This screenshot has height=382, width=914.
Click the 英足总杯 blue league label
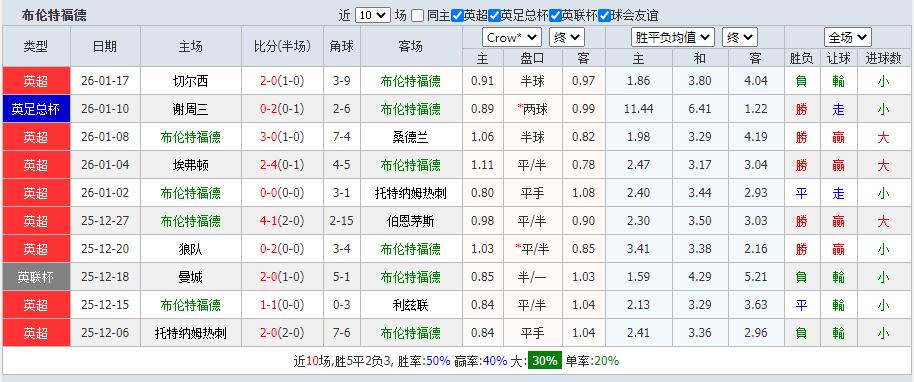pos(36,109)
